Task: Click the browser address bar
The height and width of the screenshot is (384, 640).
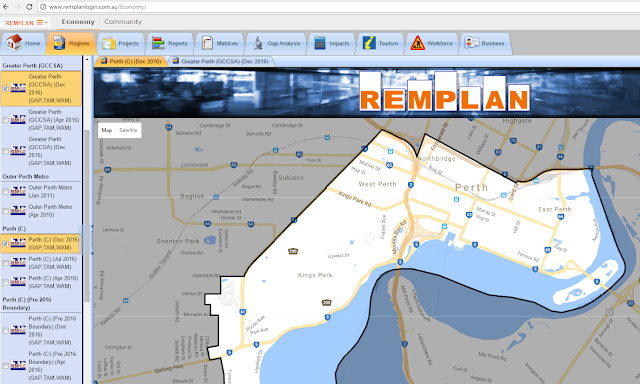Action: [339, 7]
